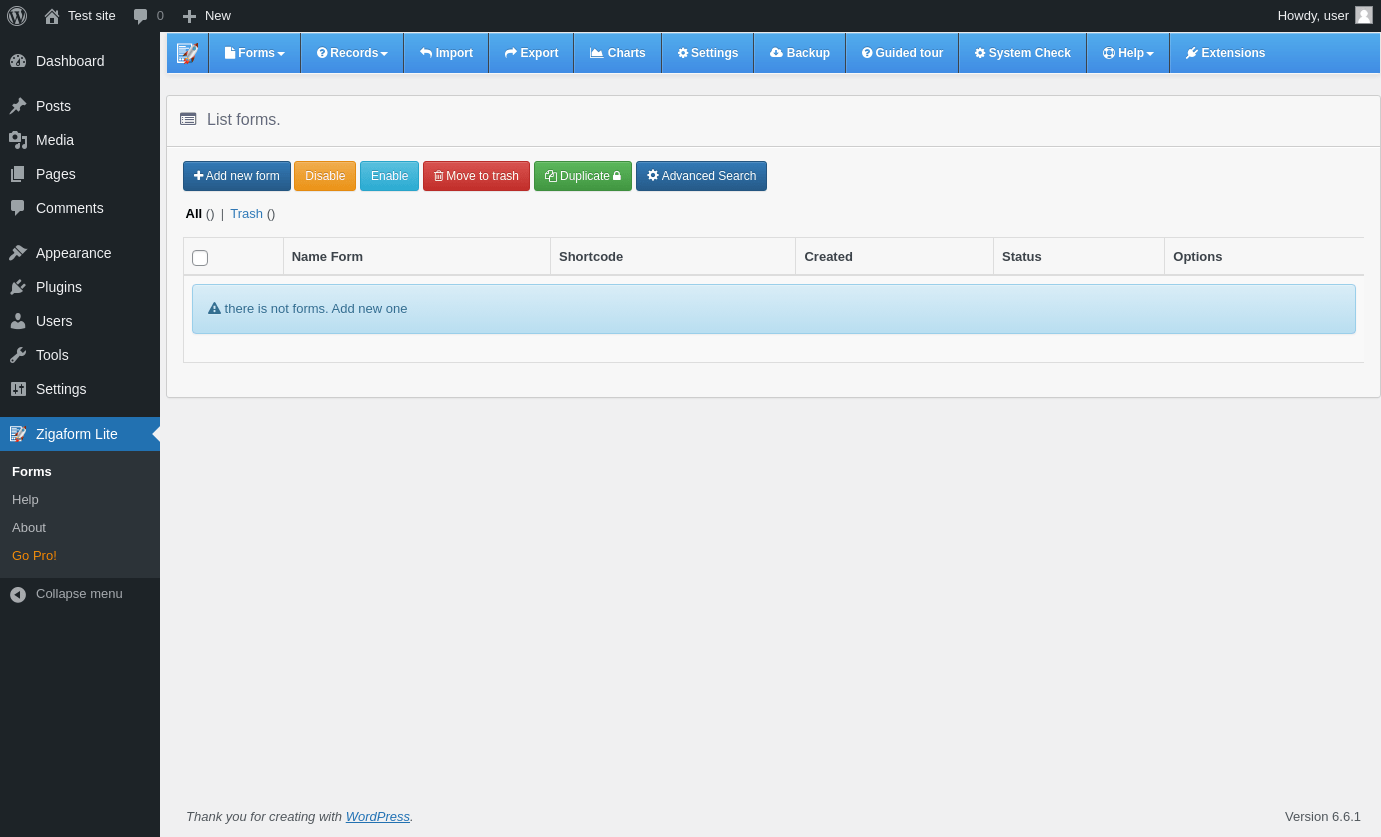The image size is (1381, 837).
Task: Click the green Duplicate button
Action: (x=583, y=176)
